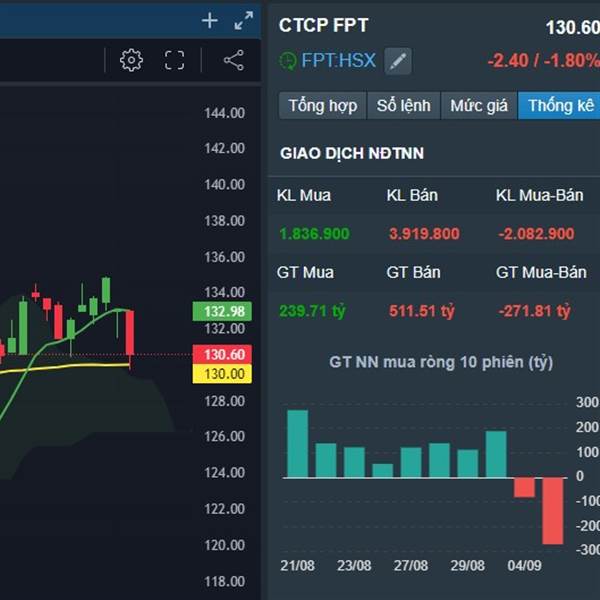Click the 23/08 date label under bar chart
This screenshot has width=600, height=600.
tap(354, 566)
